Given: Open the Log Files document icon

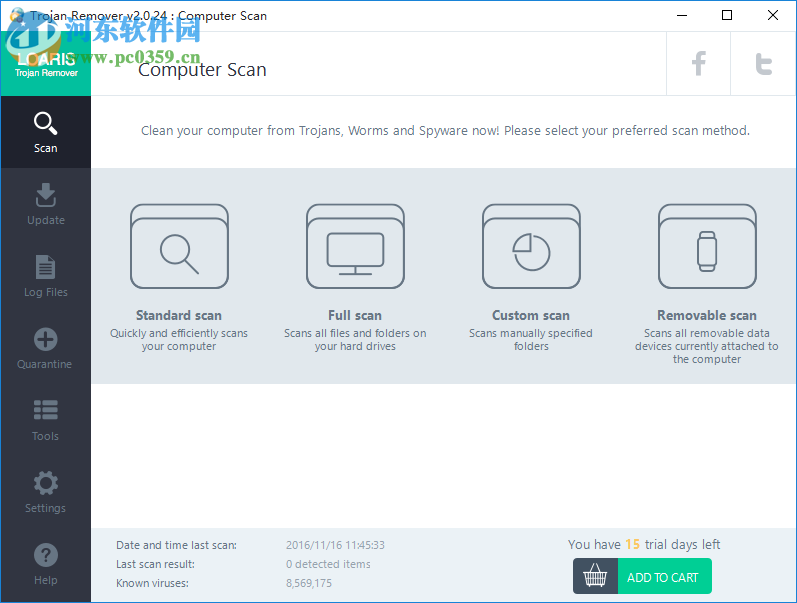Looking at the screenshot, I should pyautogui.click(x=45, y=267).
